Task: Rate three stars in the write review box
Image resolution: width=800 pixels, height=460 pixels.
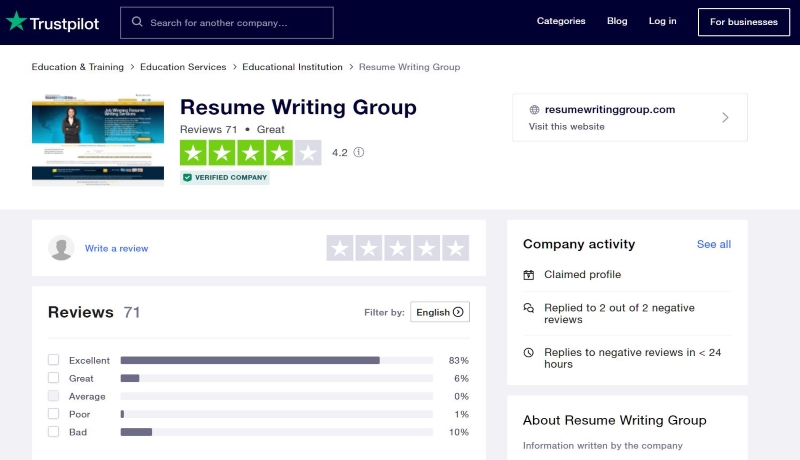Action: point(398,248)
